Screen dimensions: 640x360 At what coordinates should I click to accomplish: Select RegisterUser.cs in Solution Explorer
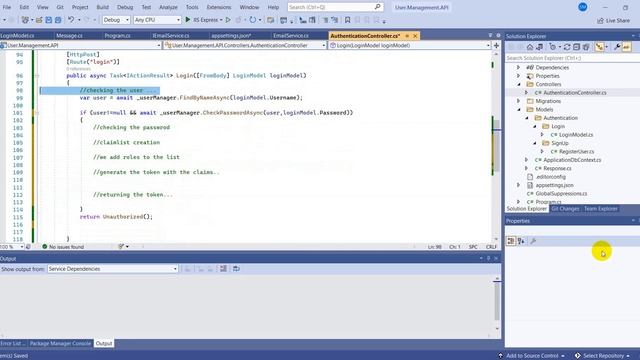pyautogui.click(x=576, y=151)
